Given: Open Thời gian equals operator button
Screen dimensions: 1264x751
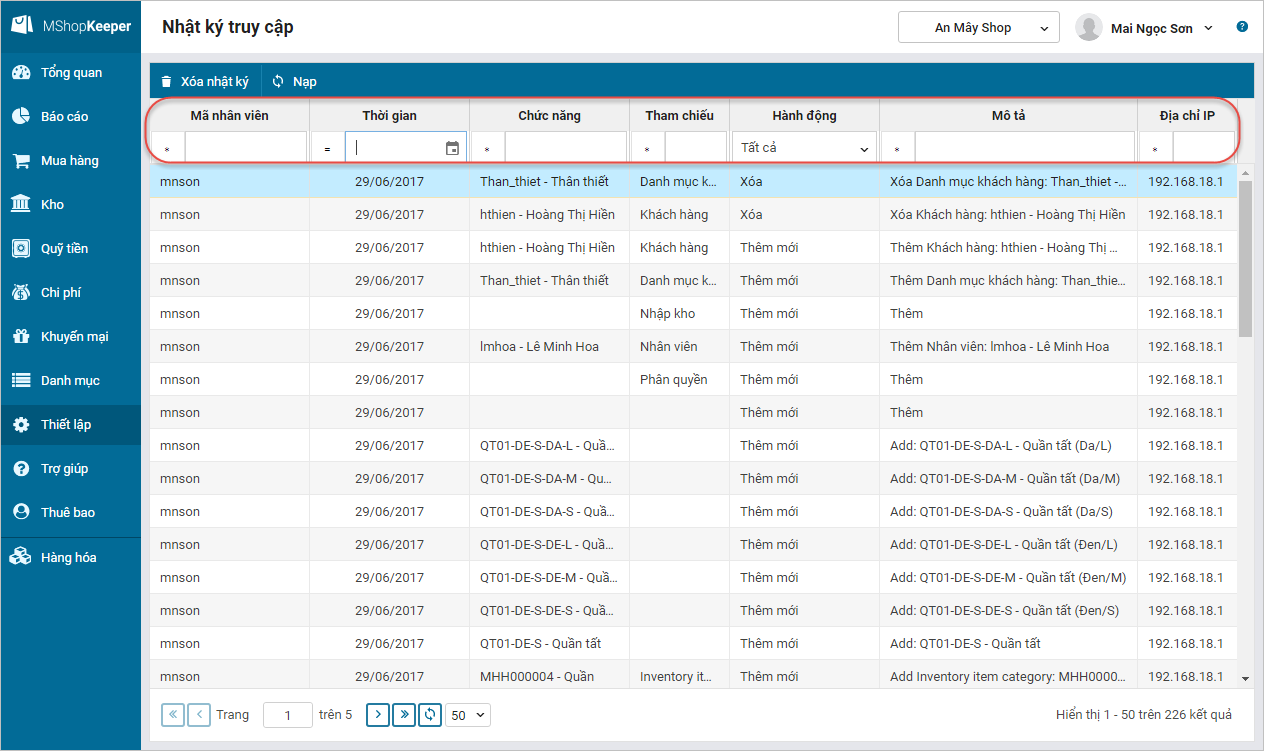Looking at the screenshot, I should tap(328, 148).
